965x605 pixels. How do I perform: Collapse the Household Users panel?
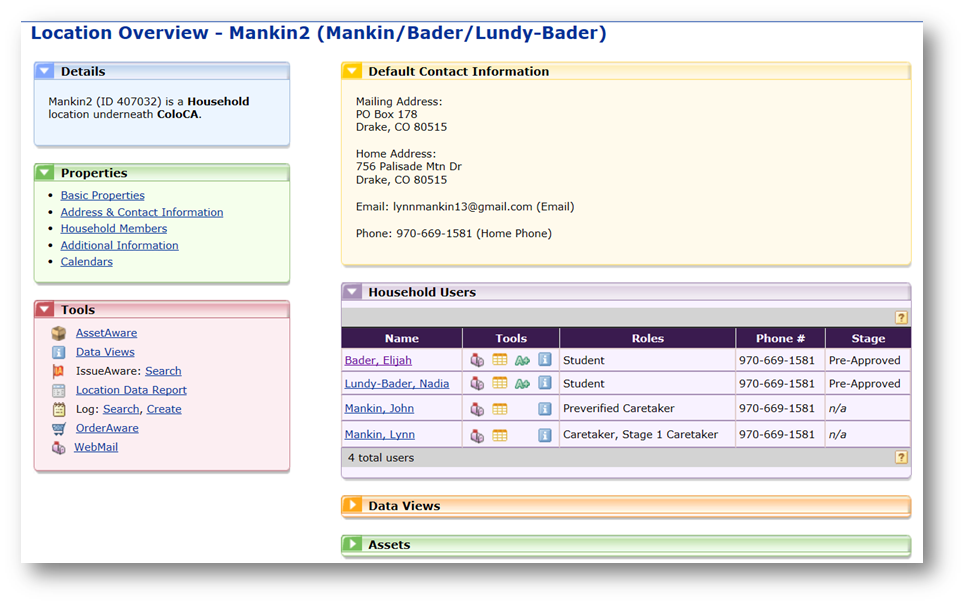tap(352, 293)
